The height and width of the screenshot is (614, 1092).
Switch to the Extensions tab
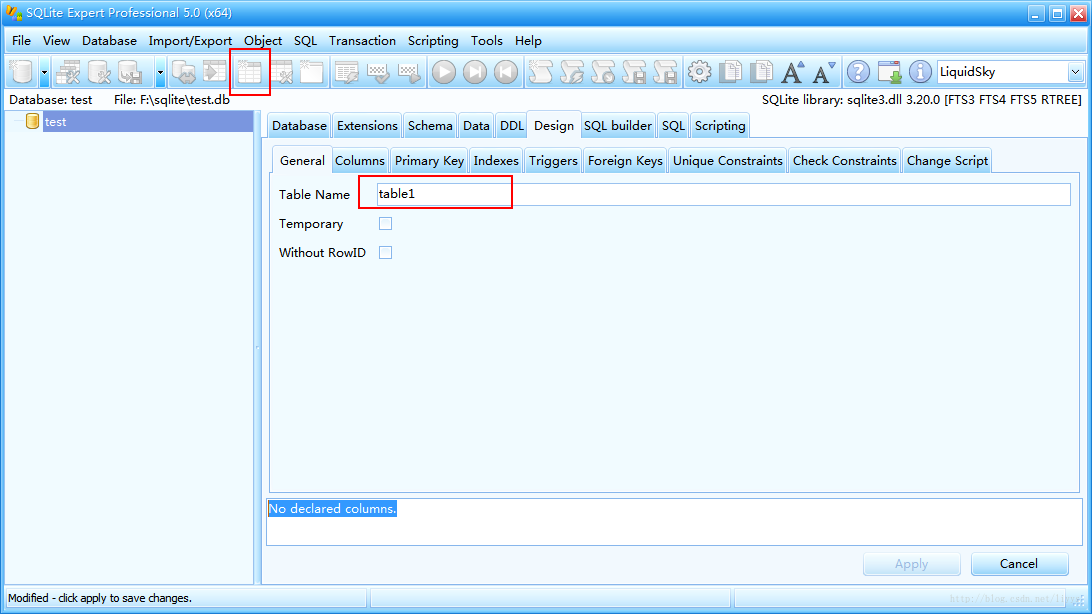(x=367, y=125)
